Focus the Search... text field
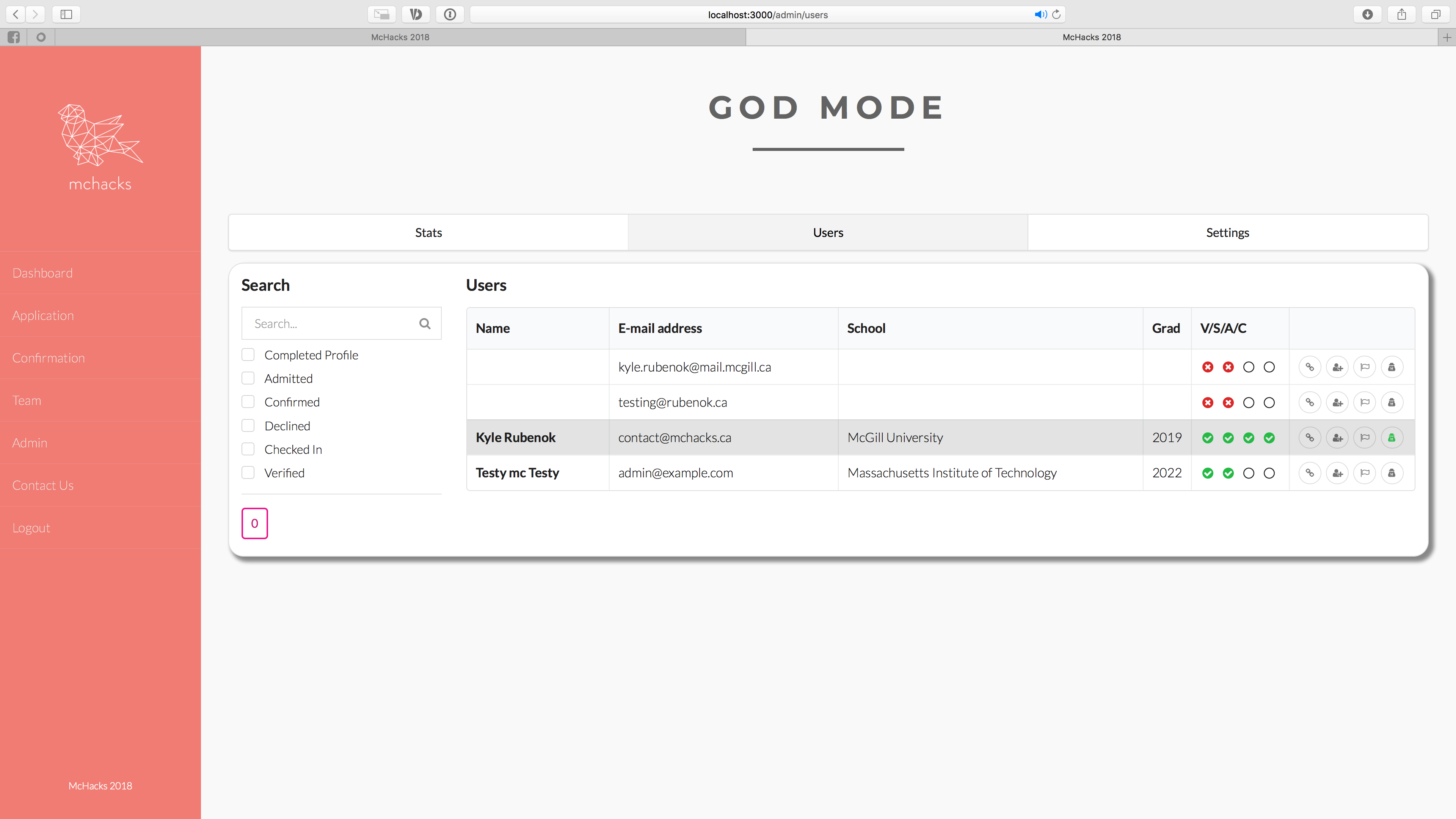 (x=331, y=323)
